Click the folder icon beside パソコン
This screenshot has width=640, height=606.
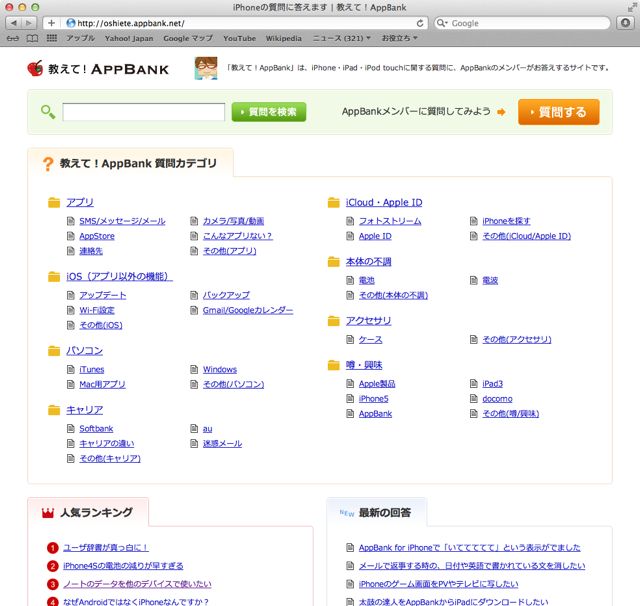point(54,351)
